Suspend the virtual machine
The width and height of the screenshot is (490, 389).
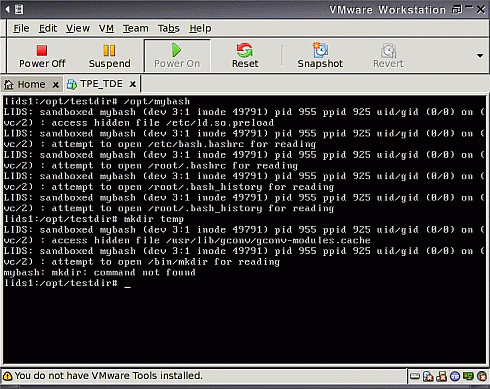(109, 56)
